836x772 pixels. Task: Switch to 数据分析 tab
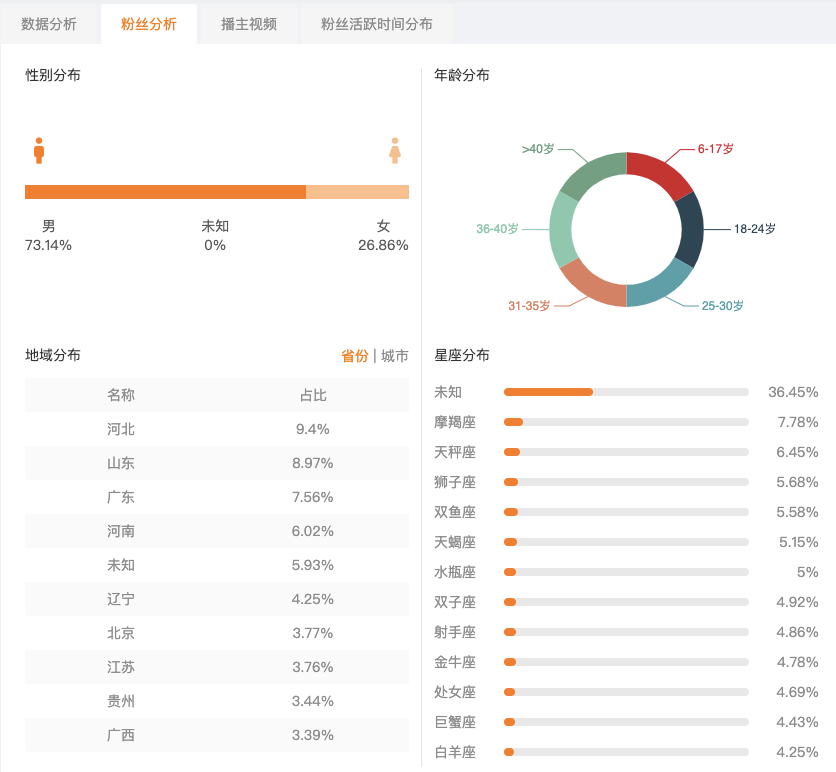click(49, 24)
